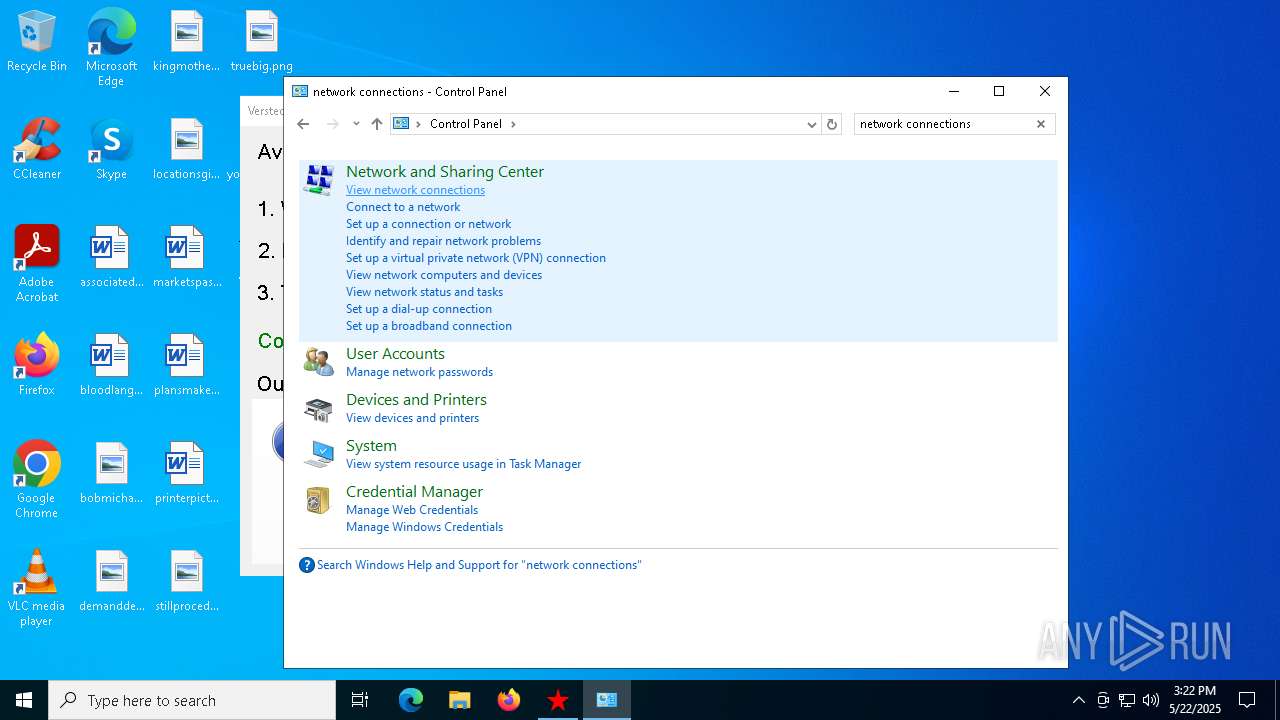
Task: Open the notification center icon
Action: click(x=1247, y=700)
